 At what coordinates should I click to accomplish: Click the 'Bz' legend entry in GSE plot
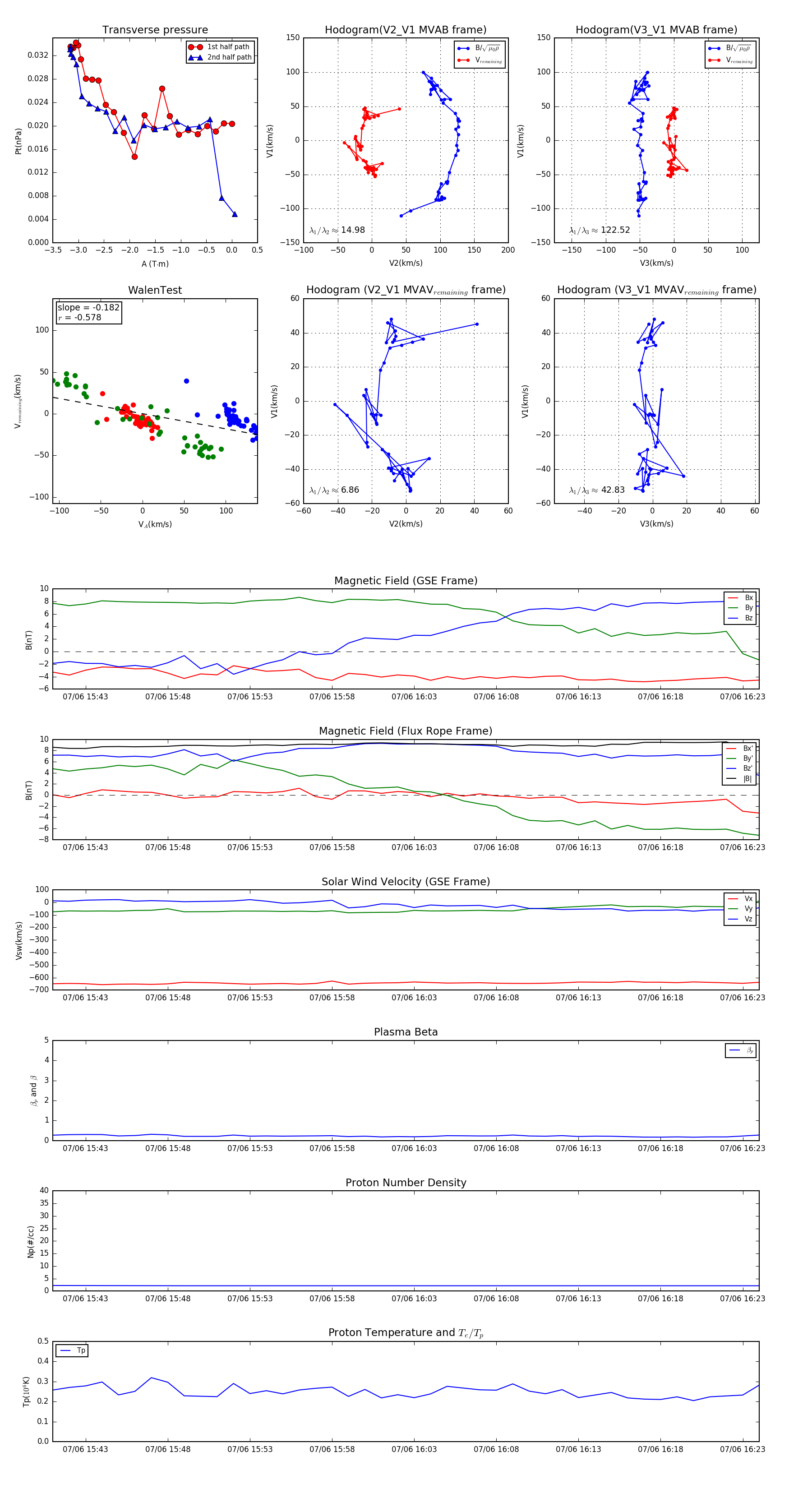pos(740,619)
